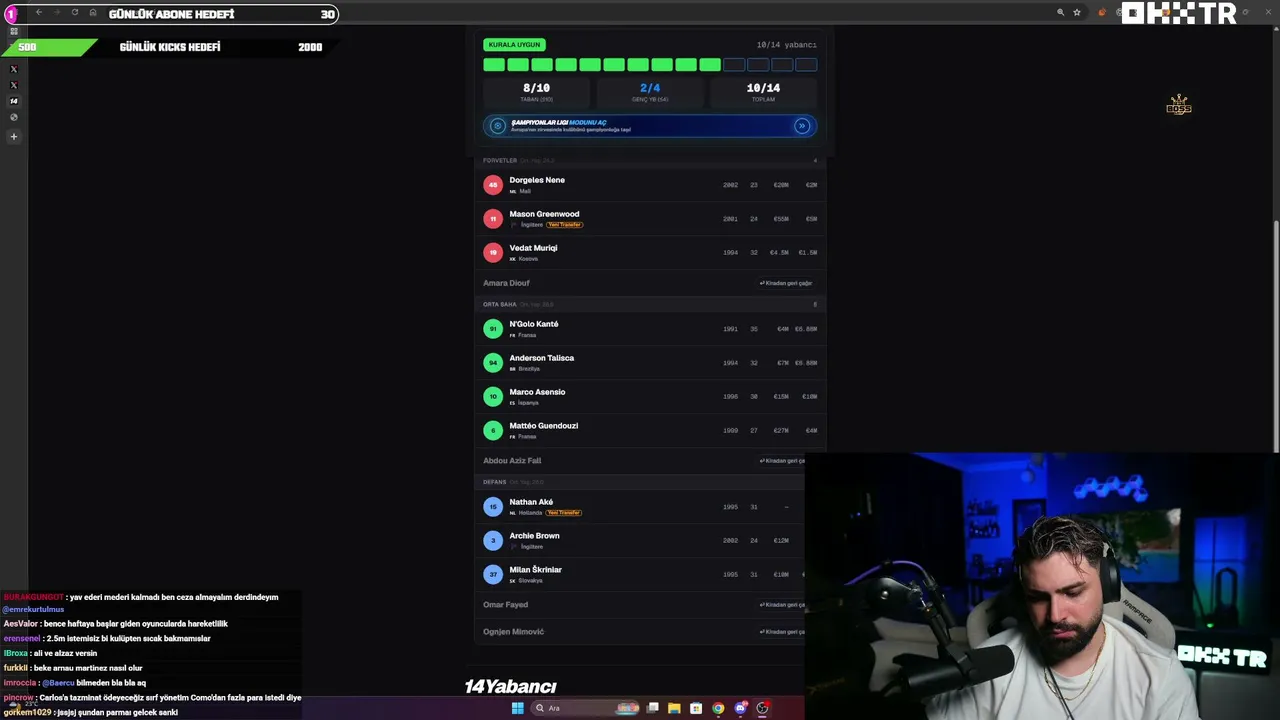Click the 'Omar Fayed' loaned player name
This screenshot has width=1280, height=720.
tap(505, 605)
